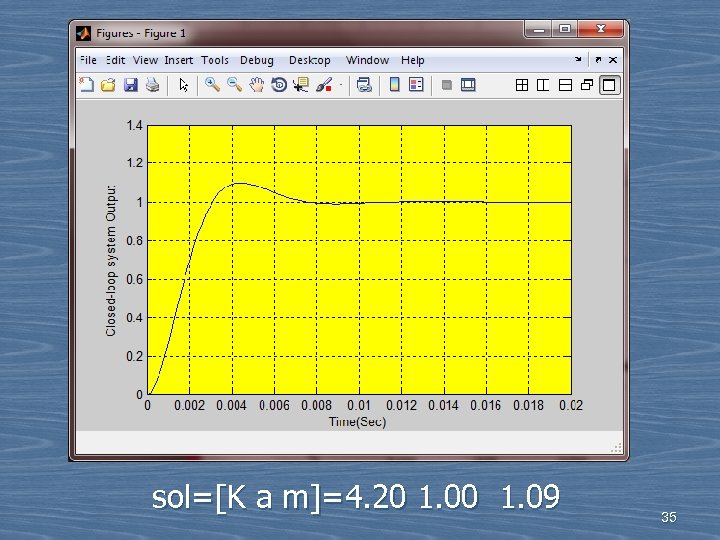Click the x-axis tick label 0.012

(x=401, y=405)
